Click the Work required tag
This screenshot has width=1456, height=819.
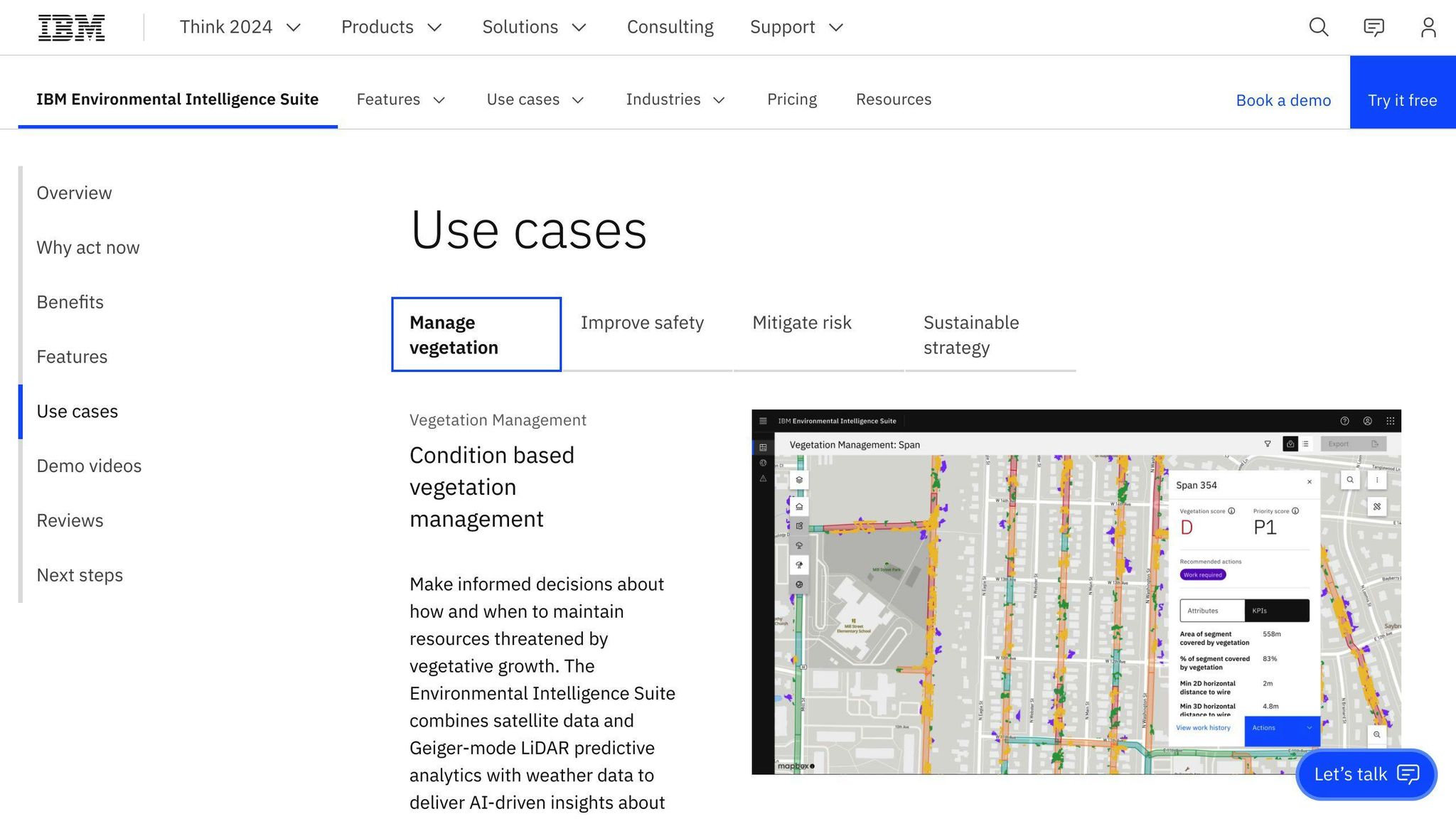[1203, 575]
